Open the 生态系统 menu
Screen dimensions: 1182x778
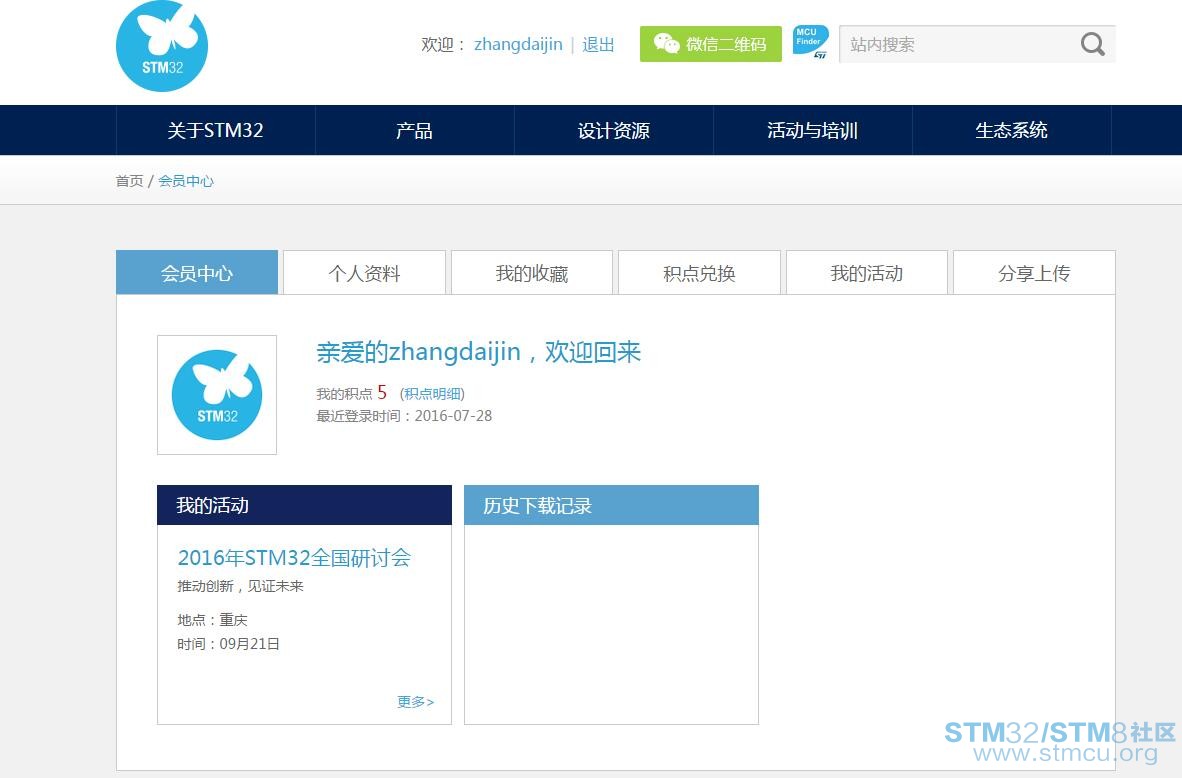(1012, 130)
